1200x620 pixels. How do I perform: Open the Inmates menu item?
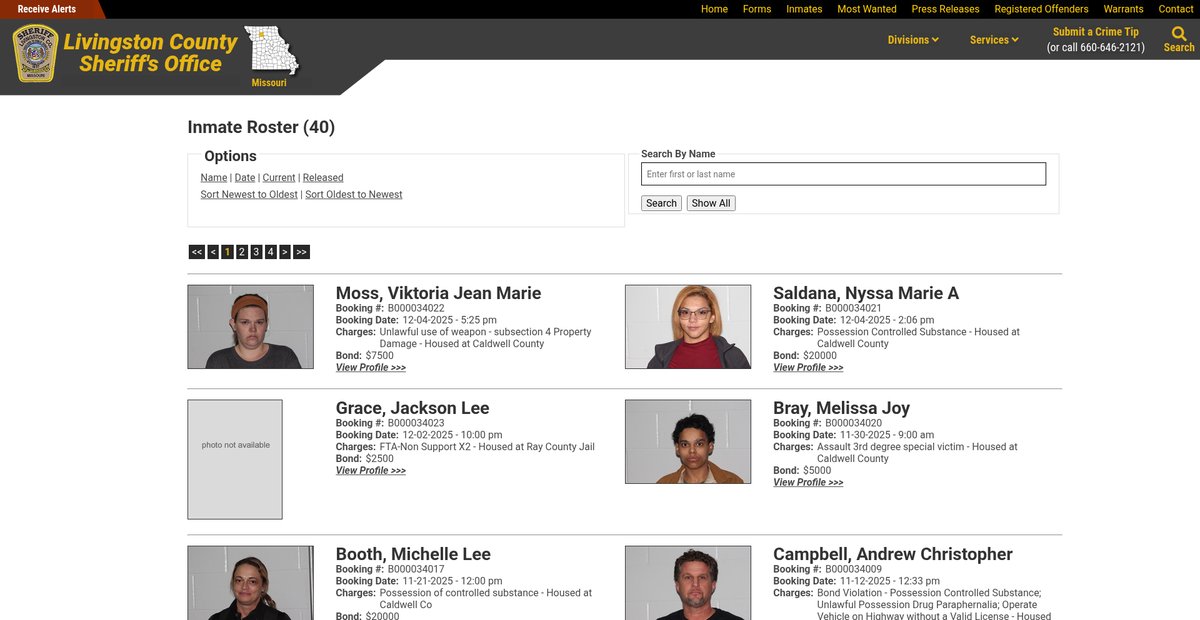point(804,9)
